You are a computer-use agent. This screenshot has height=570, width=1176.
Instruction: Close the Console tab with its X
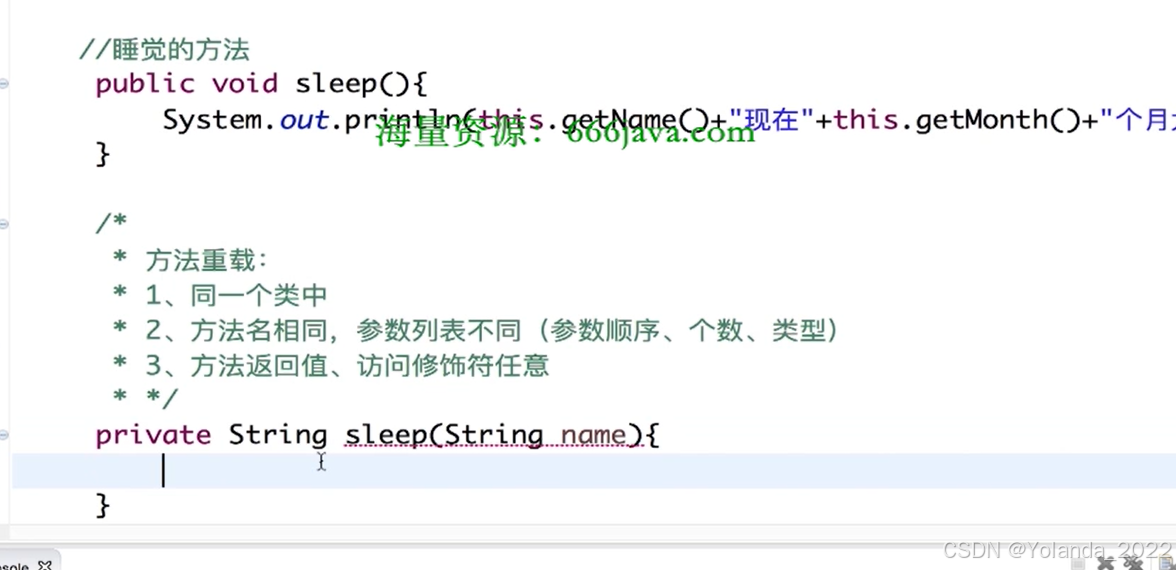click(44, 565)
